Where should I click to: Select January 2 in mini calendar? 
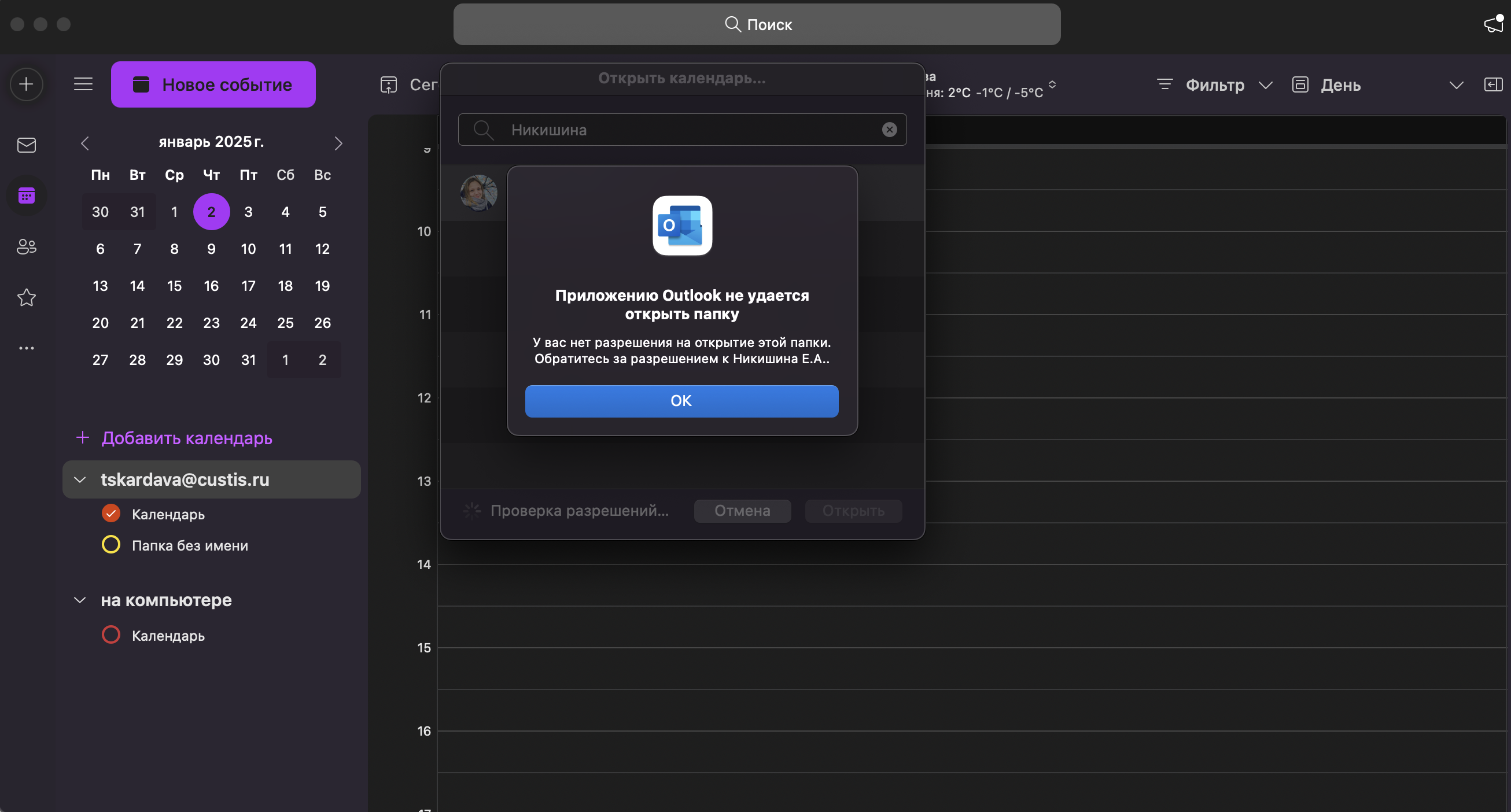click(211, 212)
